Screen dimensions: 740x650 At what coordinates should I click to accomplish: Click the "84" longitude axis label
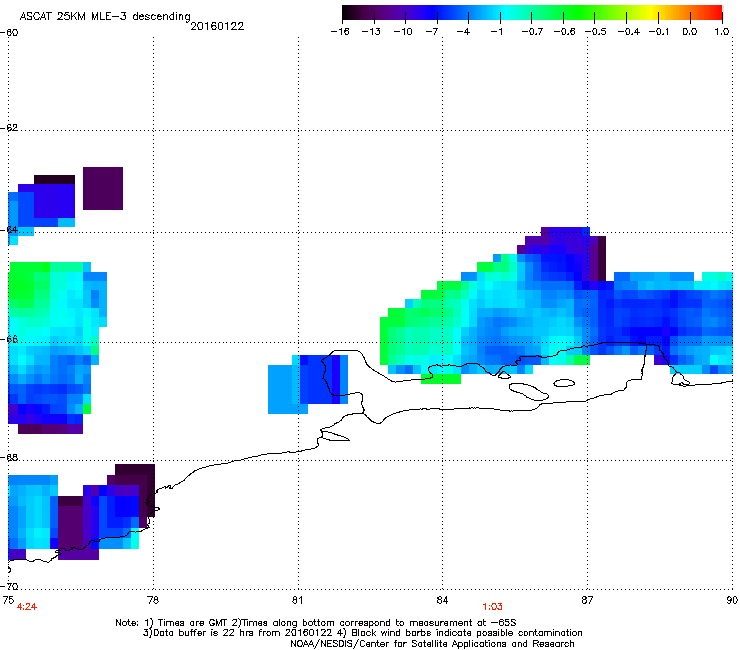click(442, 599)
